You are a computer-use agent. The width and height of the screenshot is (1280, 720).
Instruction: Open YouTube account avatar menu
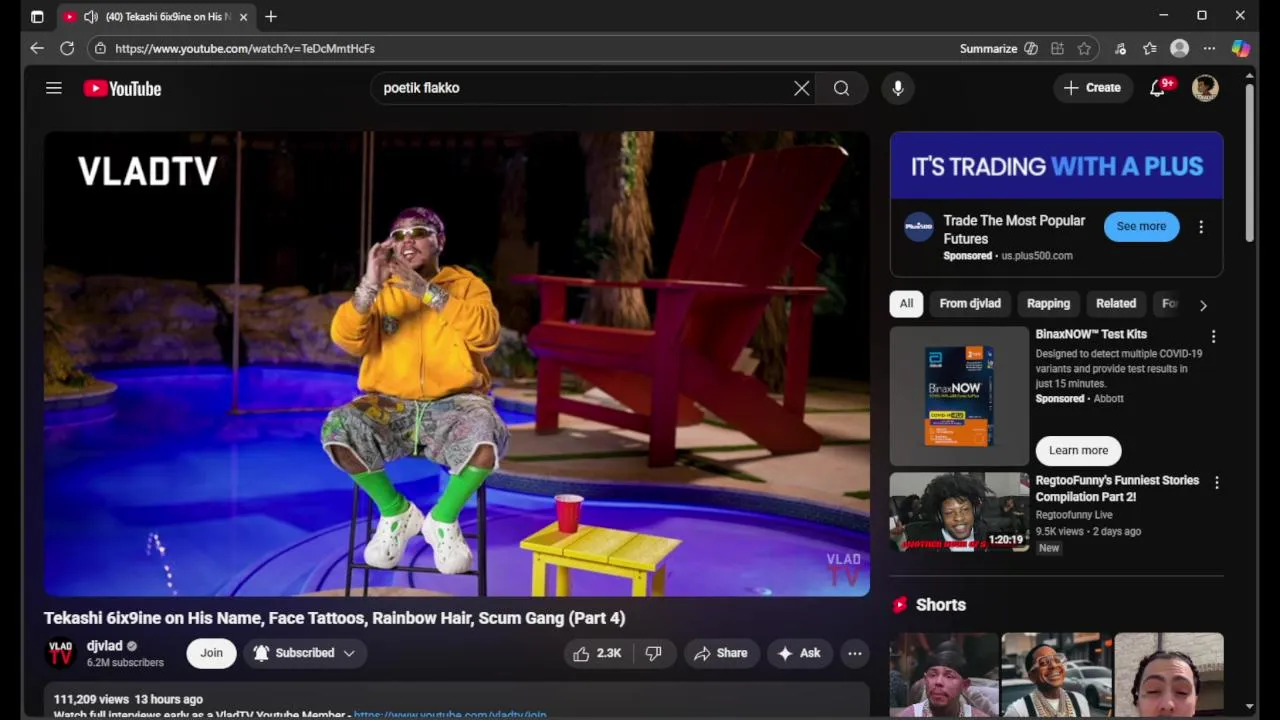[x=1205, y=88]
